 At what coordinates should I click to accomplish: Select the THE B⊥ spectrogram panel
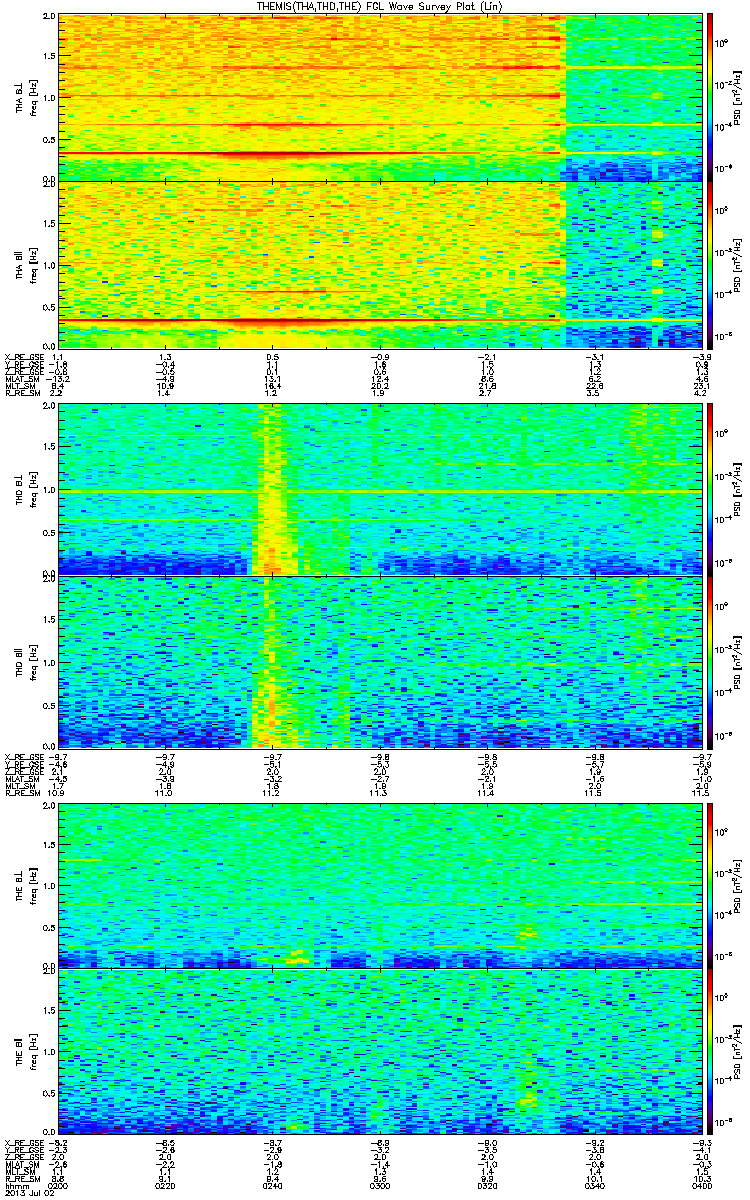tap(380, 885)
